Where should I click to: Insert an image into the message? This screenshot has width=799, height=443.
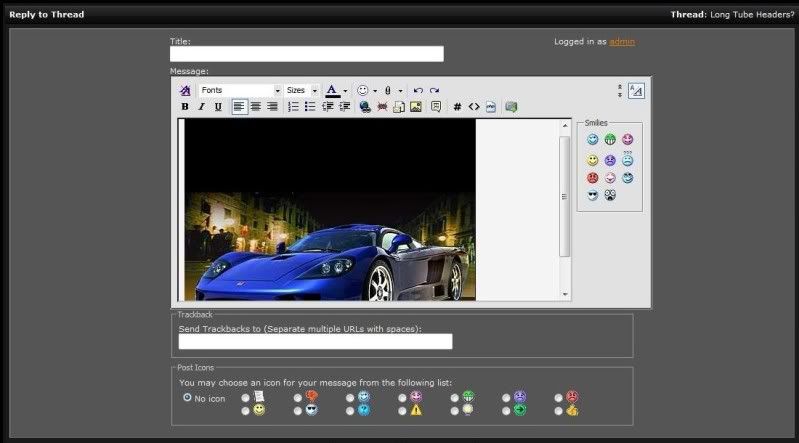point(416,107)
